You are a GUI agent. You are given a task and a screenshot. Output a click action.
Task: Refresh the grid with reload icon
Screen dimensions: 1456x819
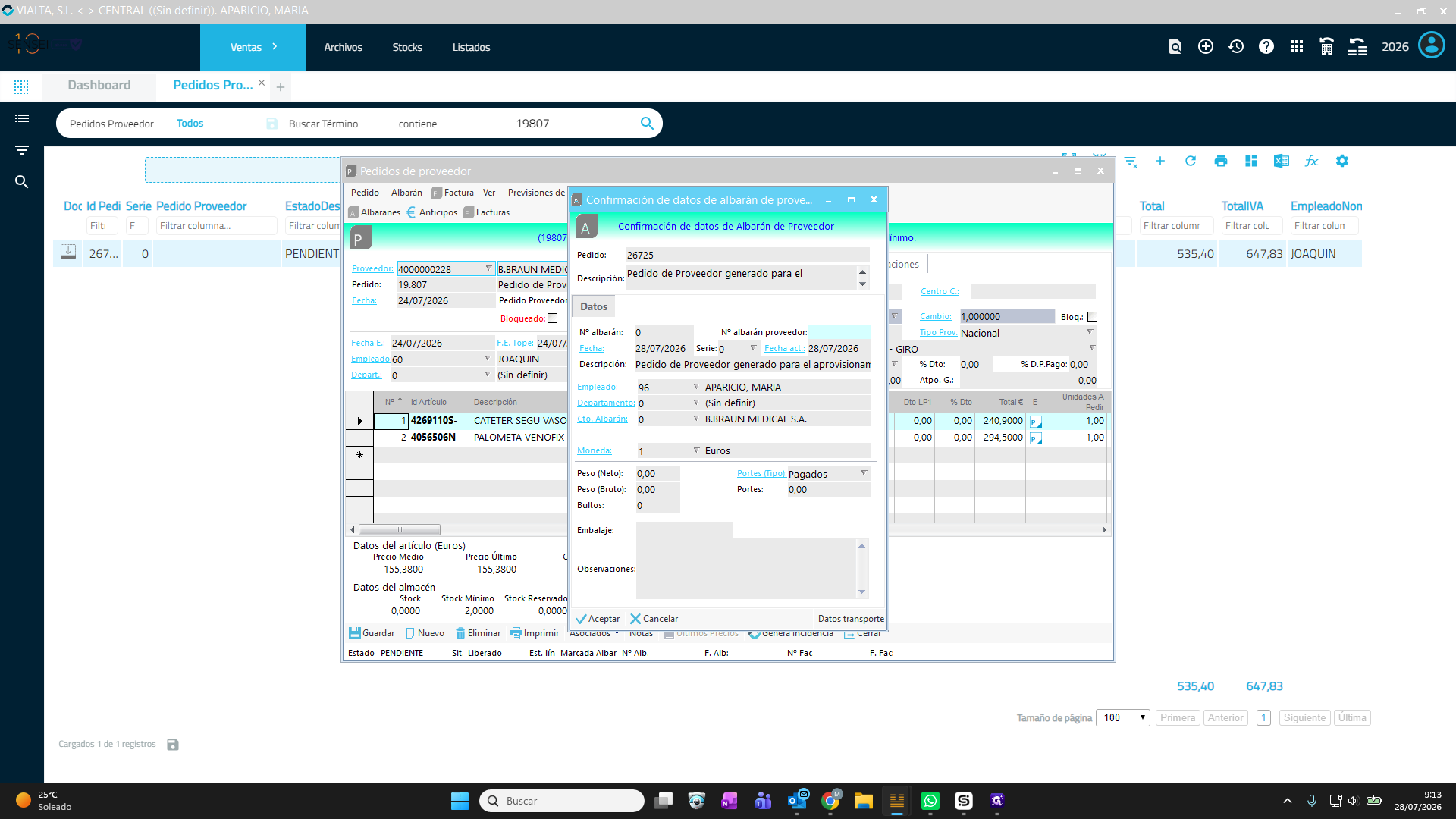click(1191, 161)
